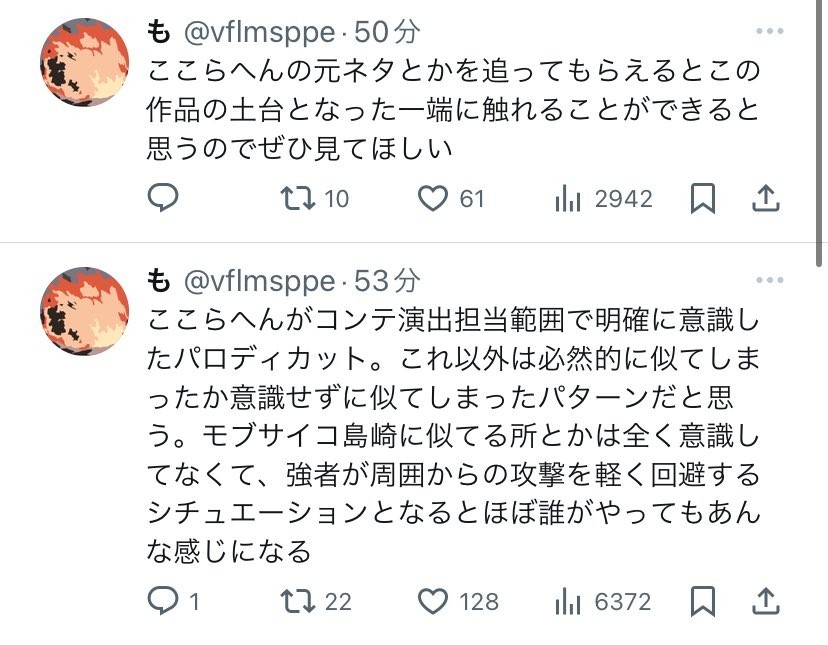This screenshot has width=828, height=645.
Task: Open more options on 50分 tweet
Action: (769, 31)
